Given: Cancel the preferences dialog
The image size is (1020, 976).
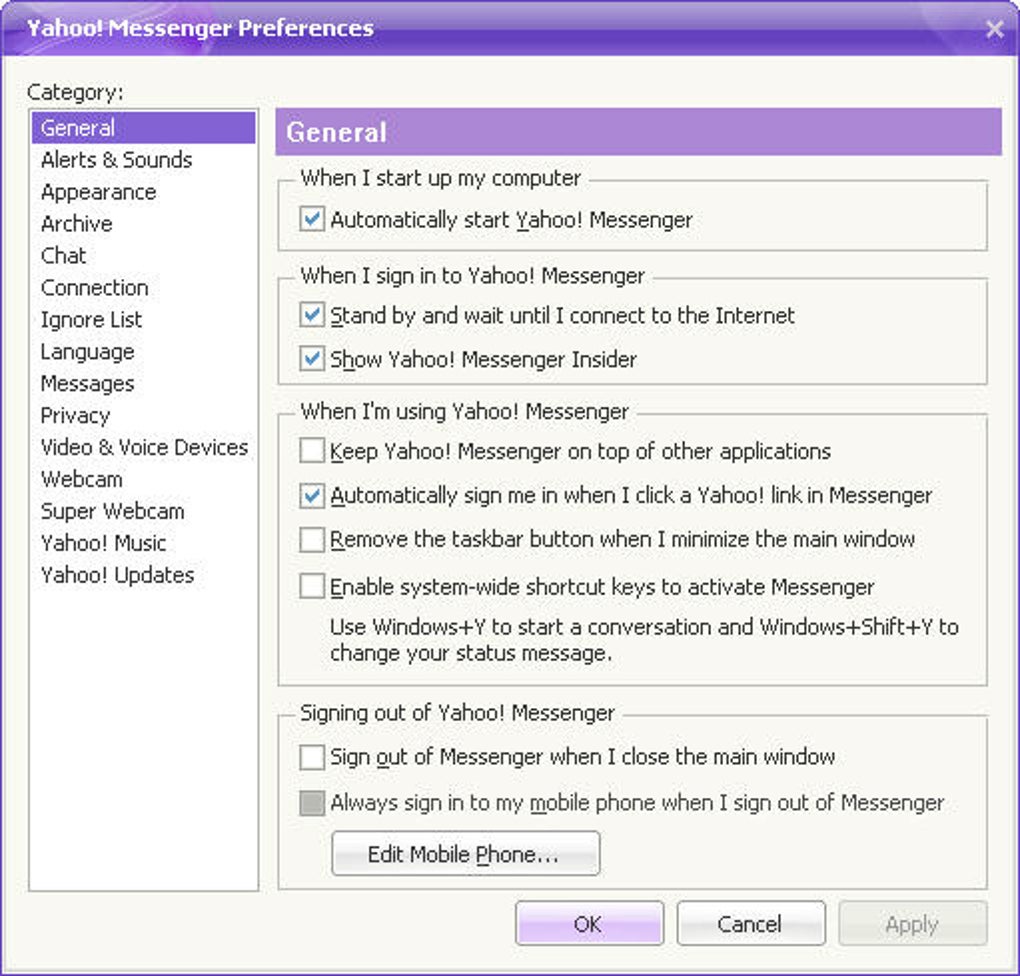Looking at the screenshot, I should pyautogui.click(x=750, y=924).
